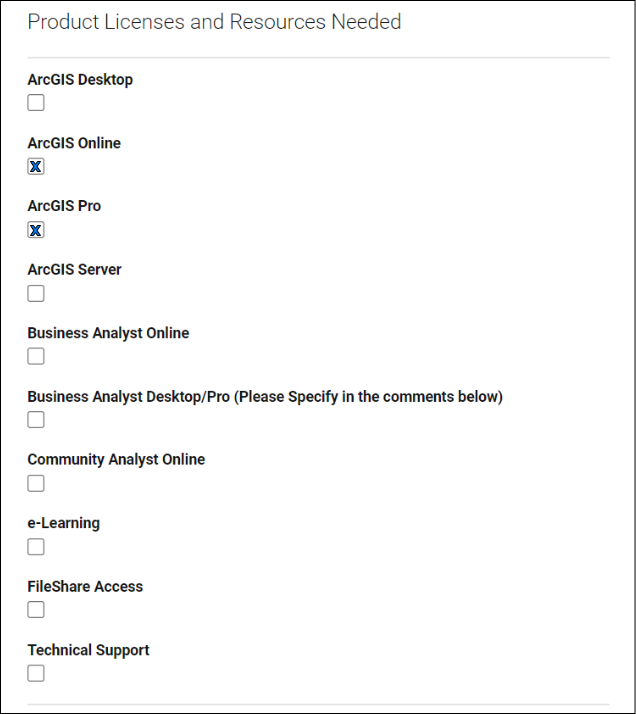Click the 'Business Analyst Online' label text
This screenshot has height=714, width=636.
click(108, 333)
